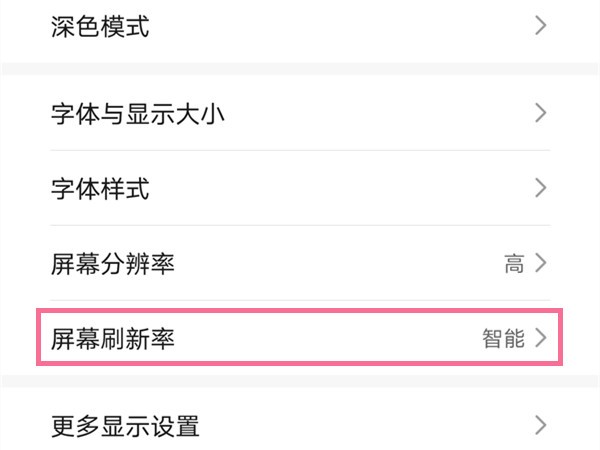This screenshot has width=600, height=450.
Task: Click the chevron right of 智能
Action: click(x=541, y=339)
